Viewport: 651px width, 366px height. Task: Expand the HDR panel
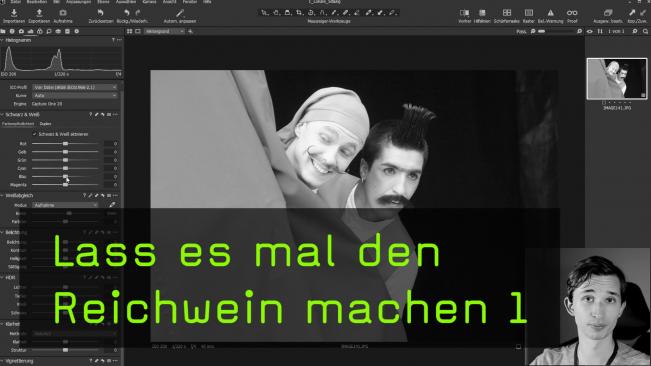(x=2, y=277)
